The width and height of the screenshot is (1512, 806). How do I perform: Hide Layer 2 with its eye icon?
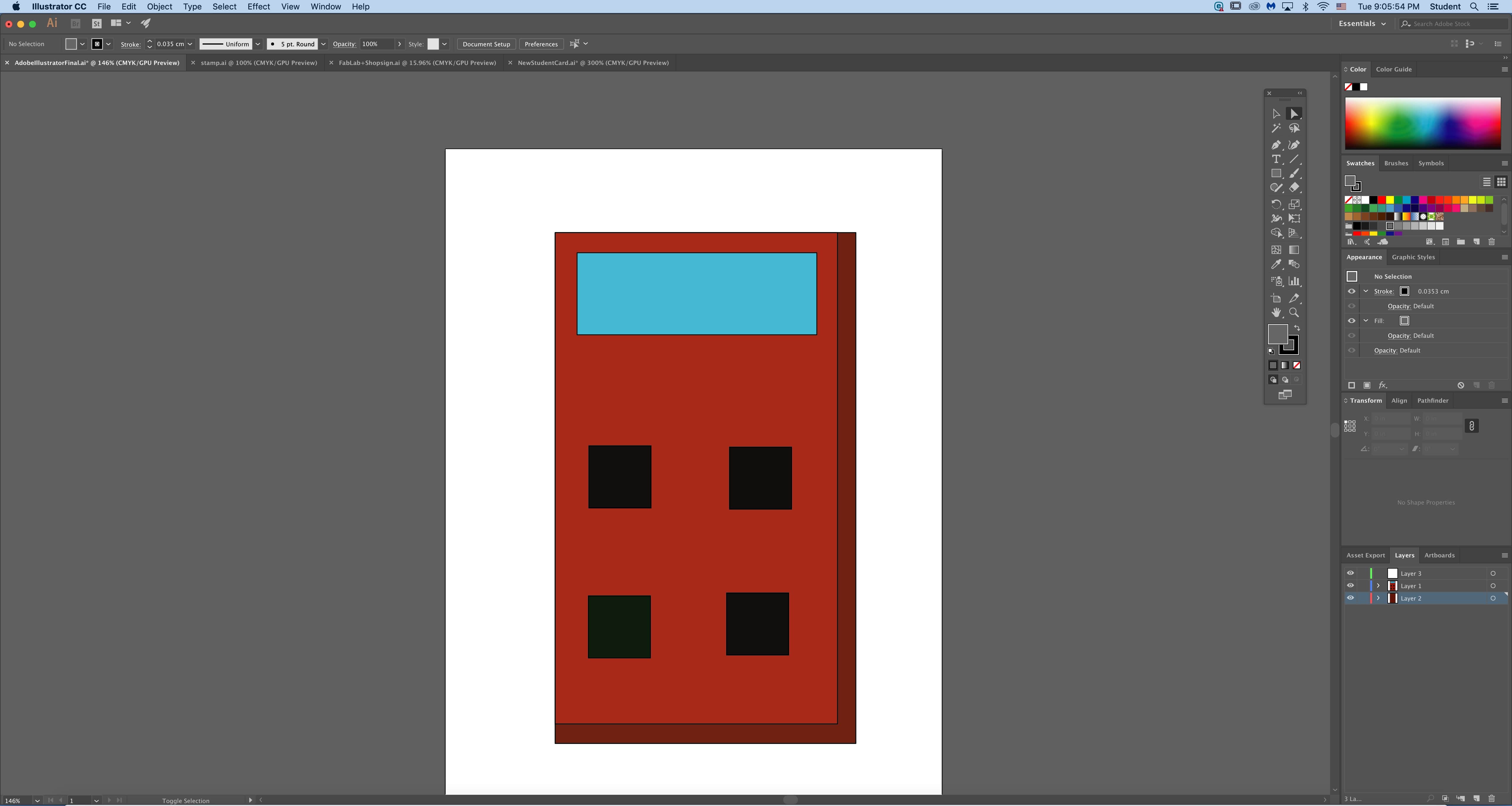[1350, 598]
